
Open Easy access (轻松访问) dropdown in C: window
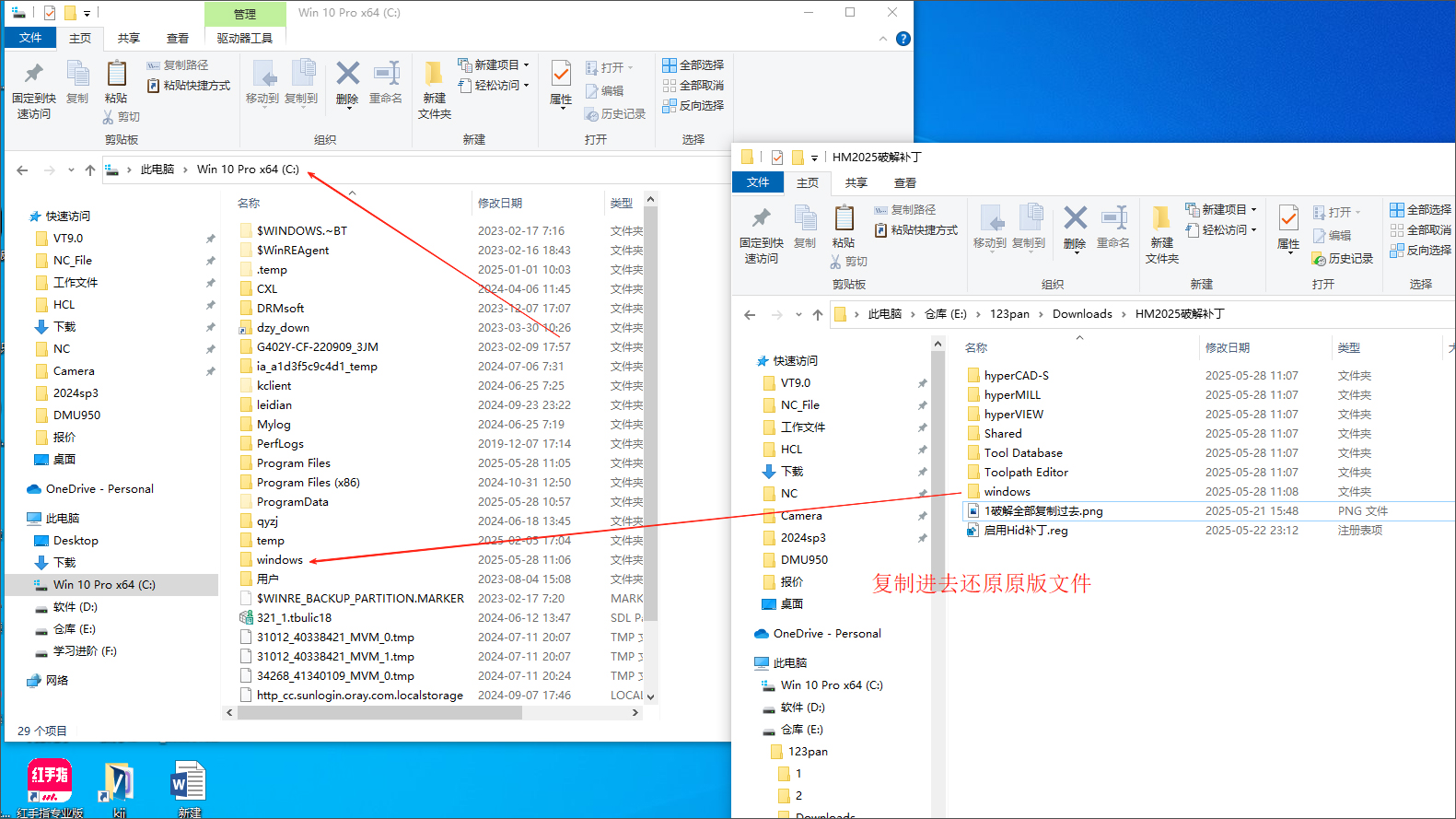[x=494, y=86]
